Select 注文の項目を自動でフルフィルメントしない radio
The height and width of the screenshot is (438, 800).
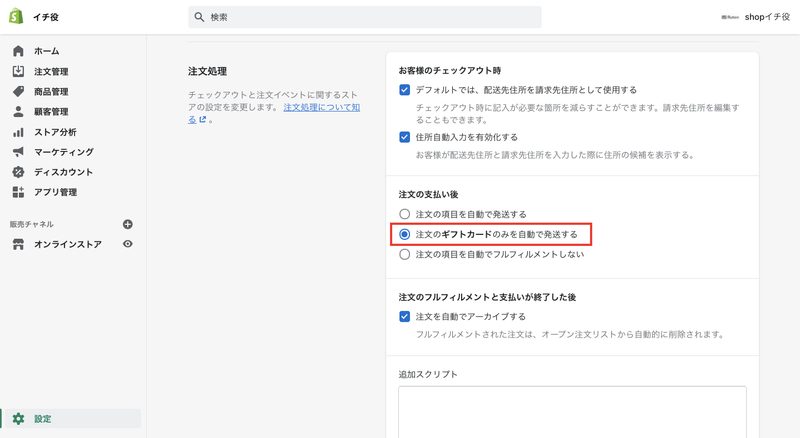[405, 254]
